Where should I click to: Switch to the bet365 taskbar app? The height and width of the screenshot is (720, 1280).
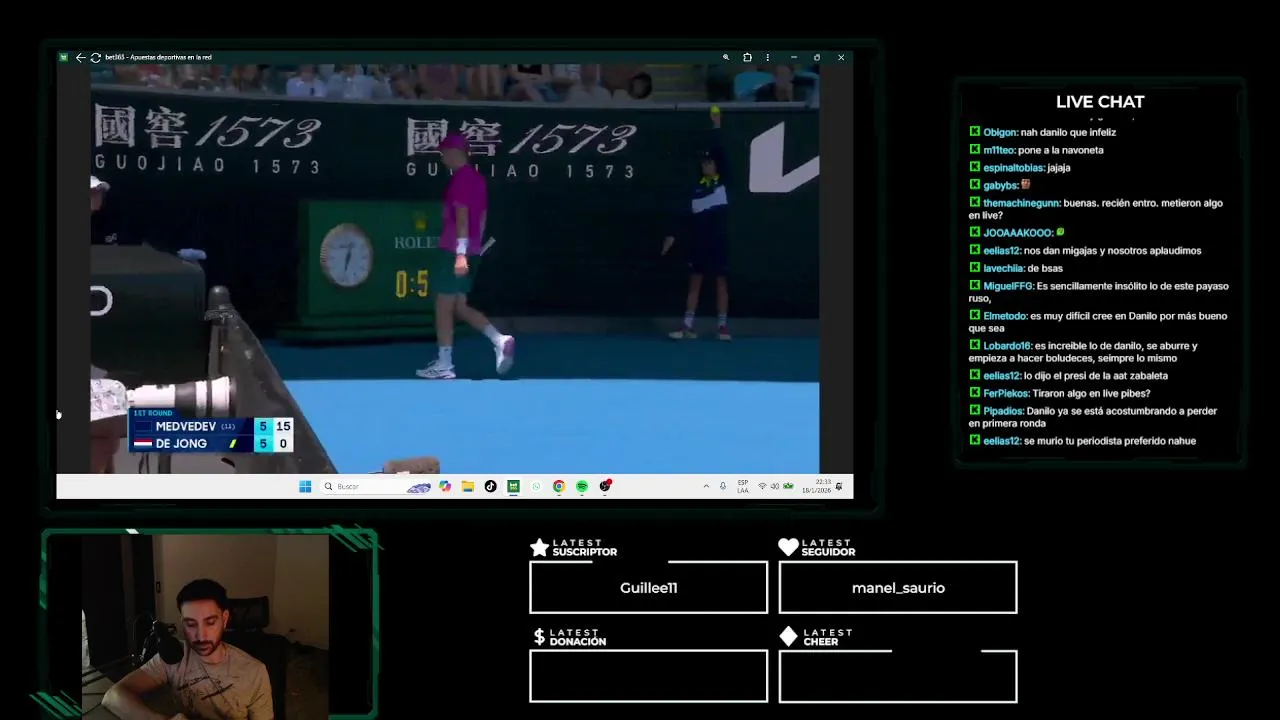pyautogui.click(x=513, y=486)
